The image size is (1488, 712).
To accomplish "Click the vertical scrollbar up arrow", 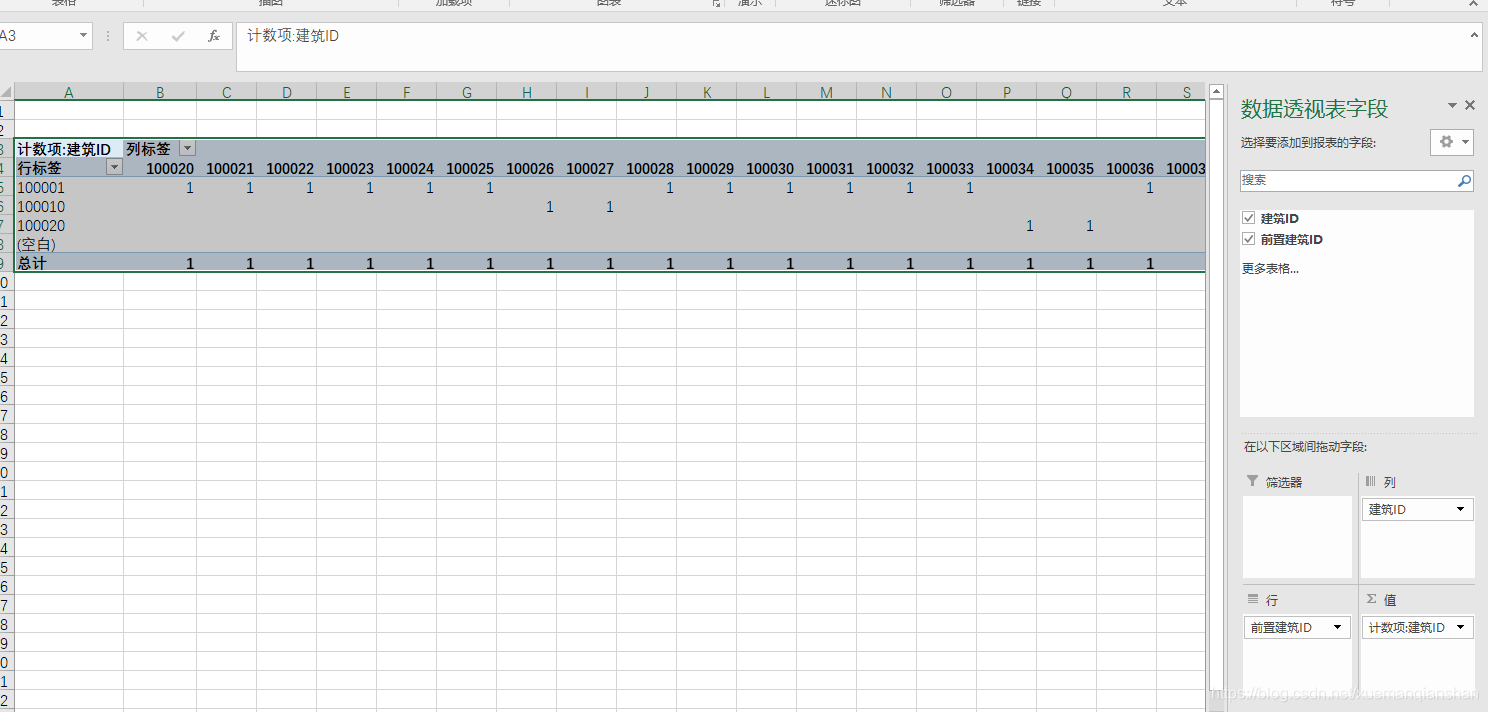I will coord(1216,92).
